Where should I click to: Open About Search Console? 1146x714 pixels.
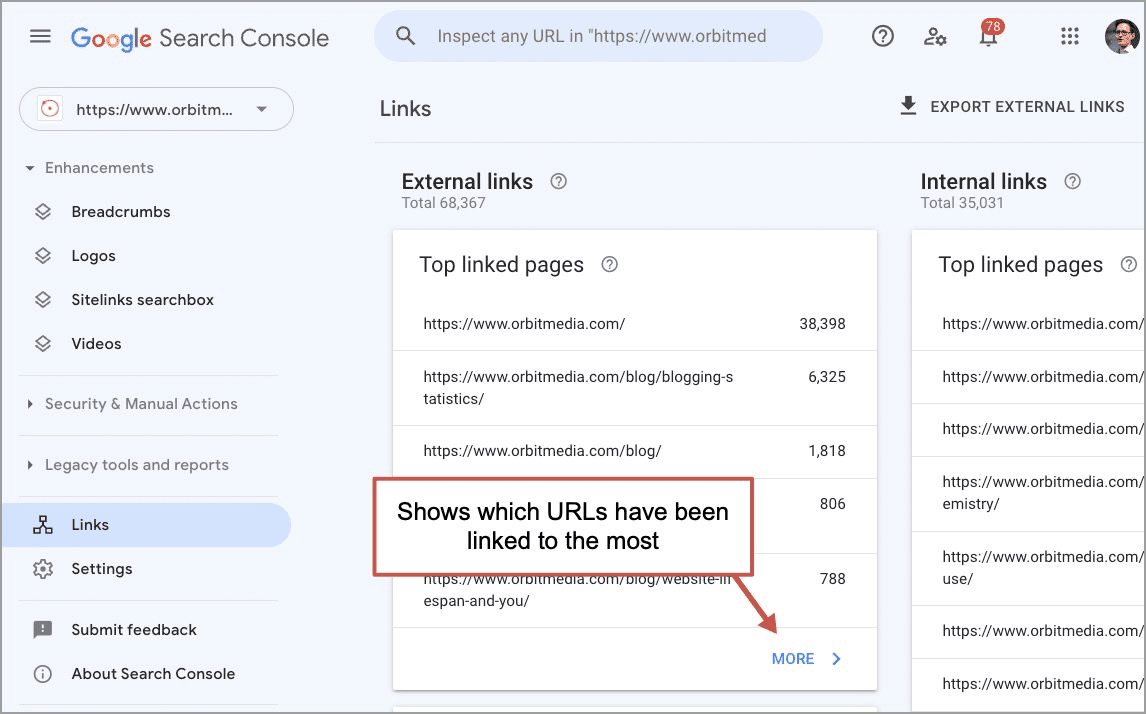pyautogui.click(x=153, y=674)
